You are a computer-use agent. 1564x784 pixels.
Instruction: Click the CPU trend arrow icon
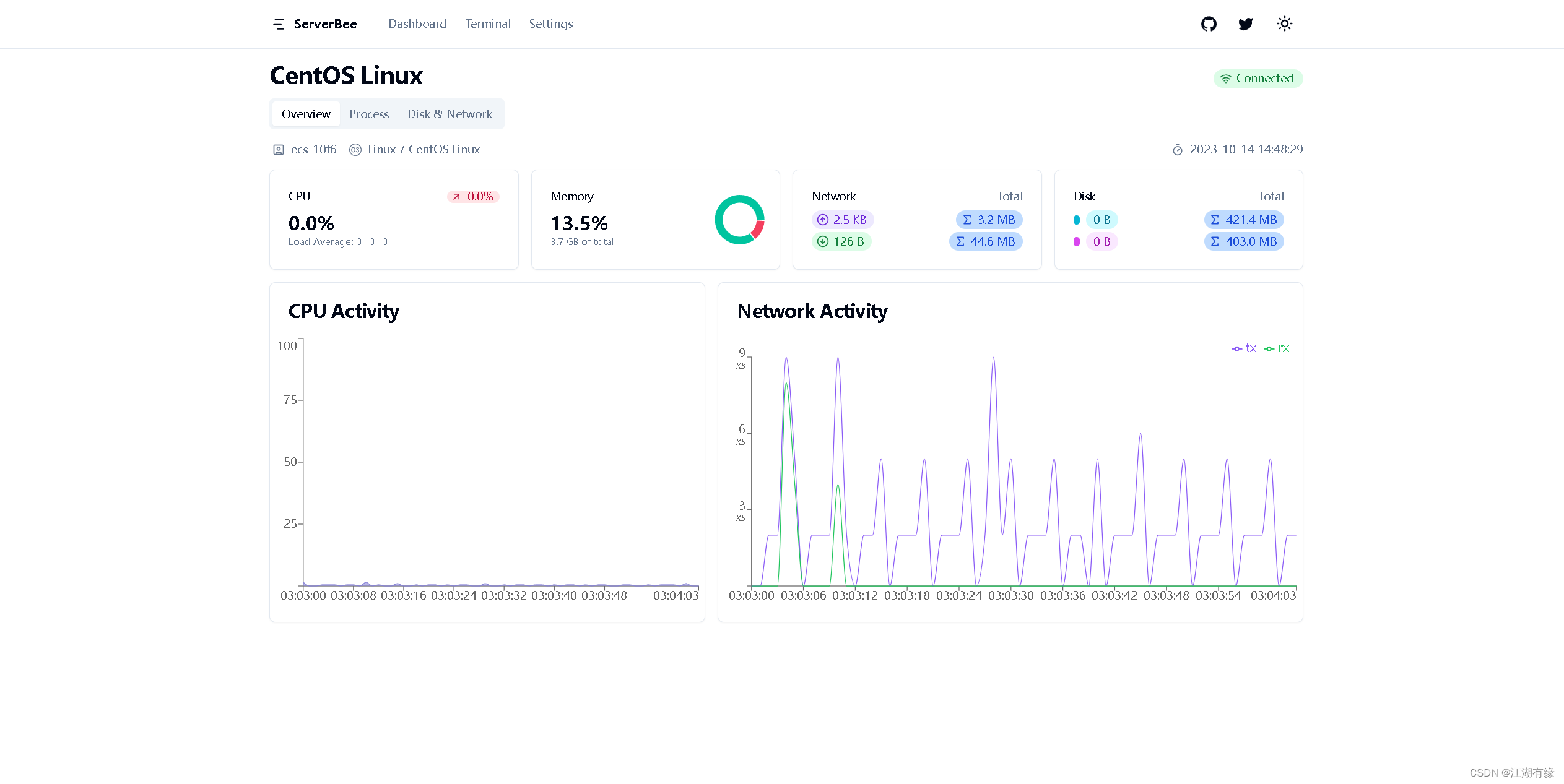[456, 197]
